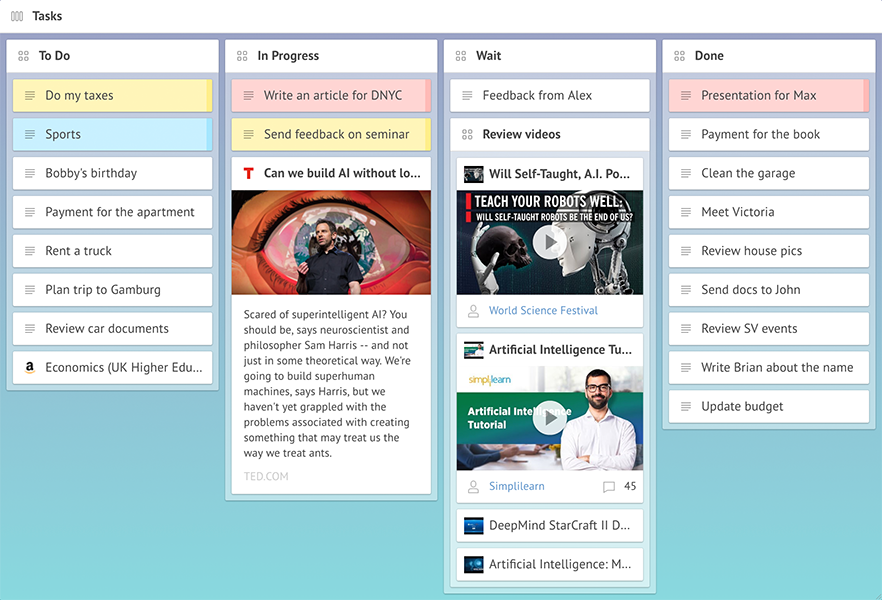Click note icon on Send feedback on seminar

[249, 134]
